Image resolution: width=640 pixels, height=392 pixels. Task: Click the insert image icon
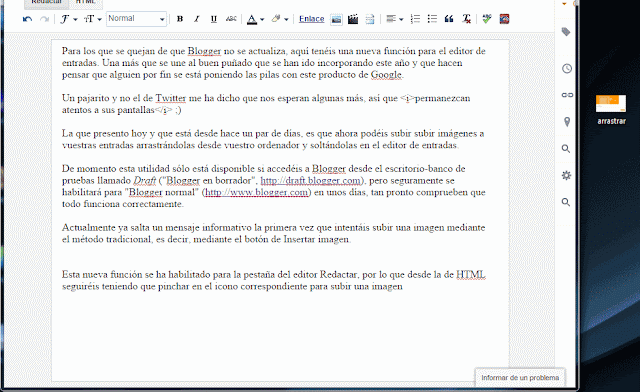tap(336, 19)
